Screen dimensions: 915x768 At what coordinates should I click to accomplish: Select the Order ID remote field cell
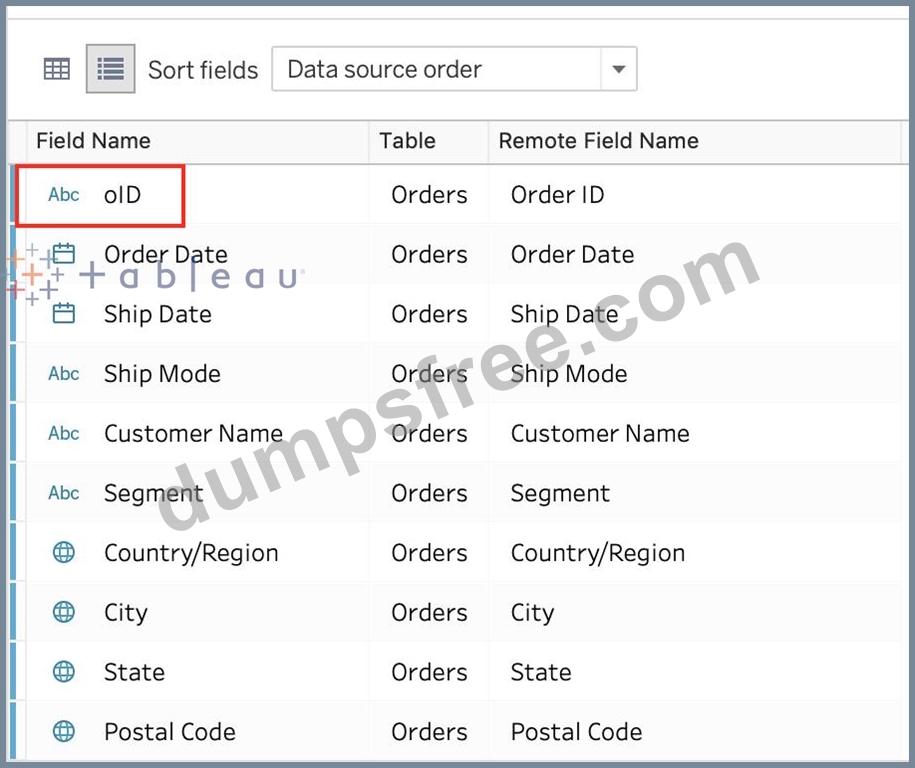pyautogui.click(x=557, y=195)
